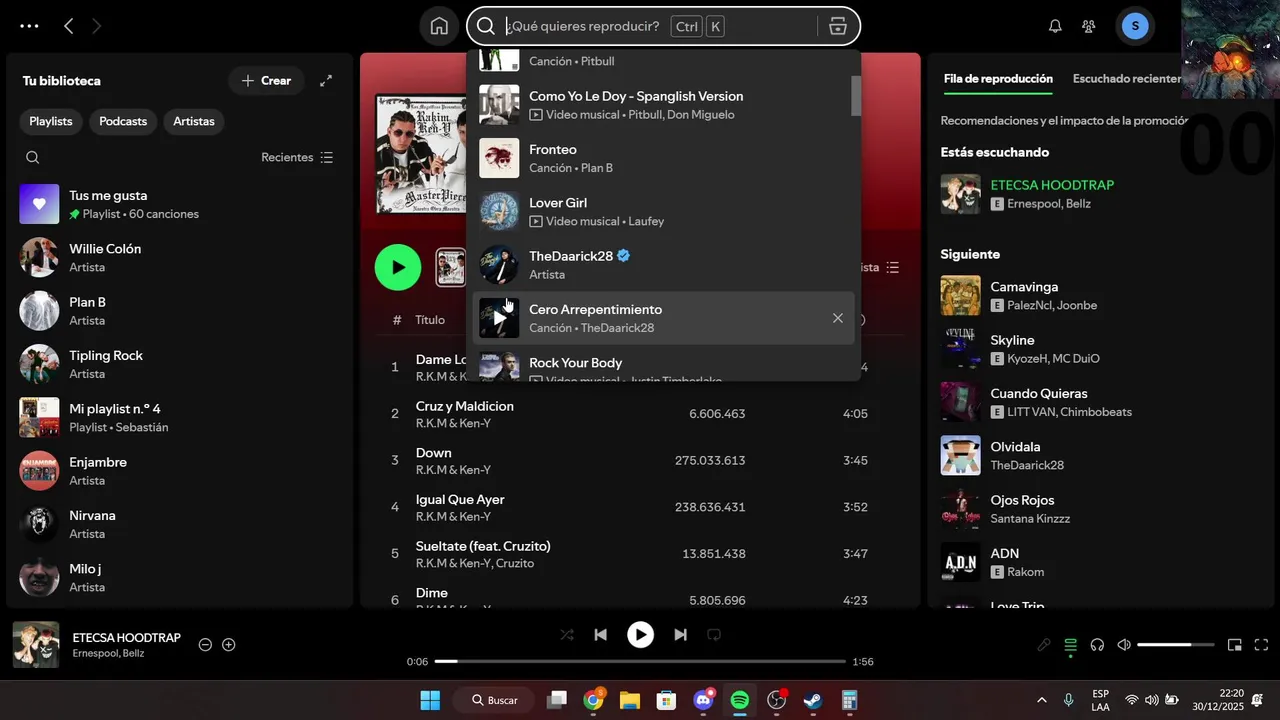1280x720 pixels.
Task: Open Mi playlist n.º 4
Action: 180,417
